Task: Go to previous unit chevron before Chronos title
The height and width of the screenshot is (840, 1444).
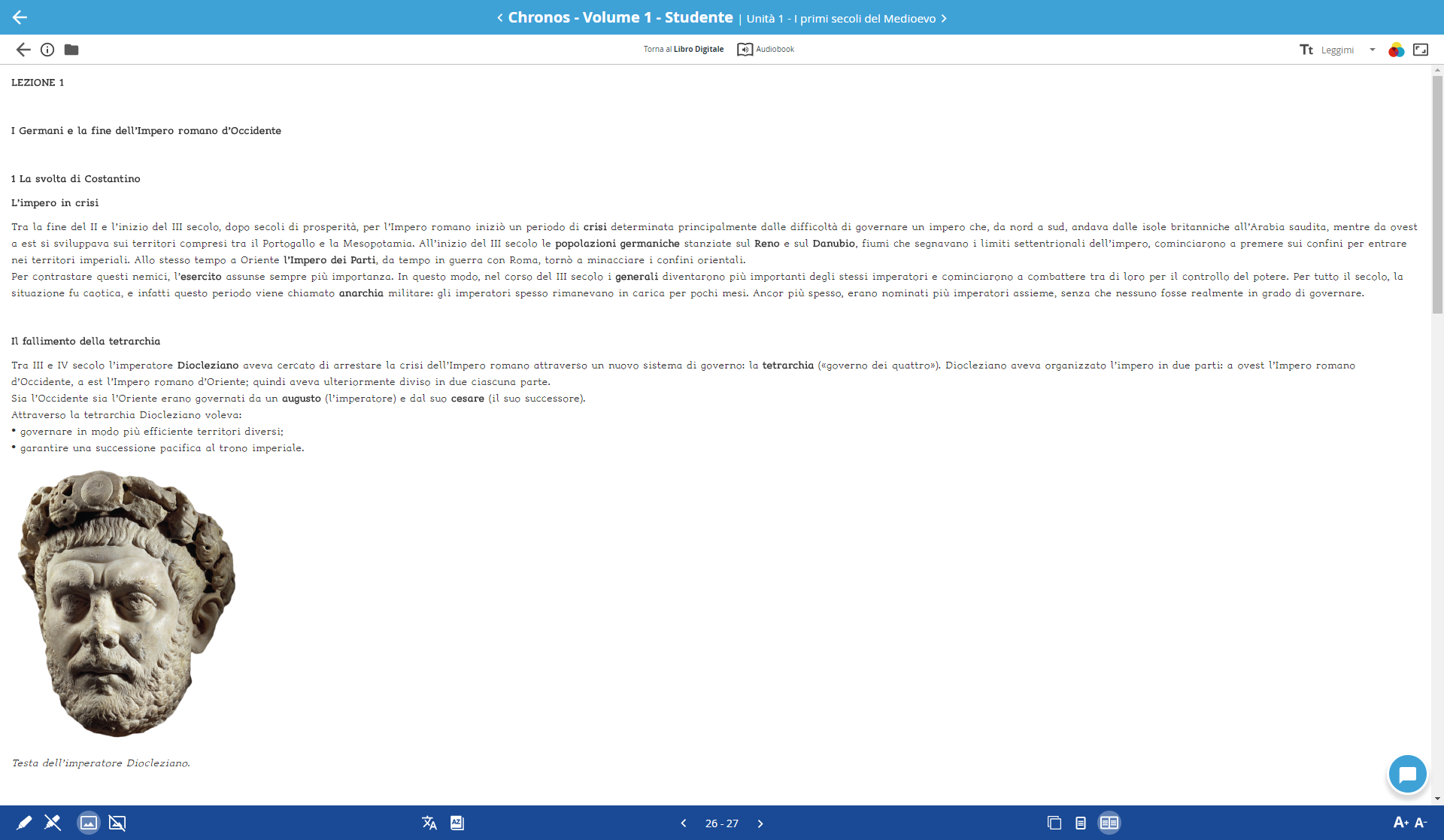Action: coord(499,18)
